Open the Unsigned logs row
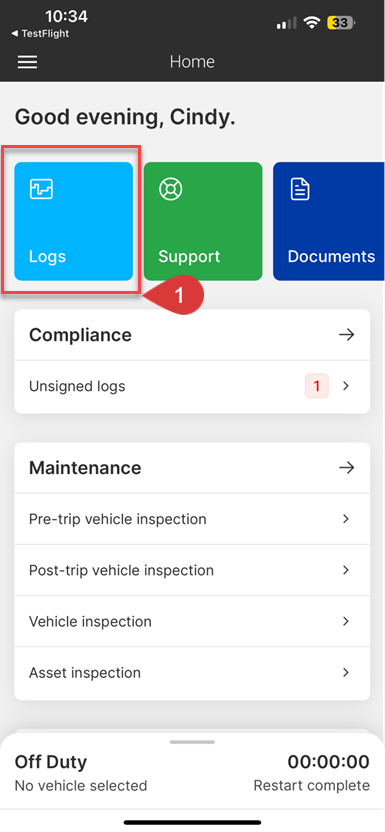This screenshot has width=385, height=832. 192,387
